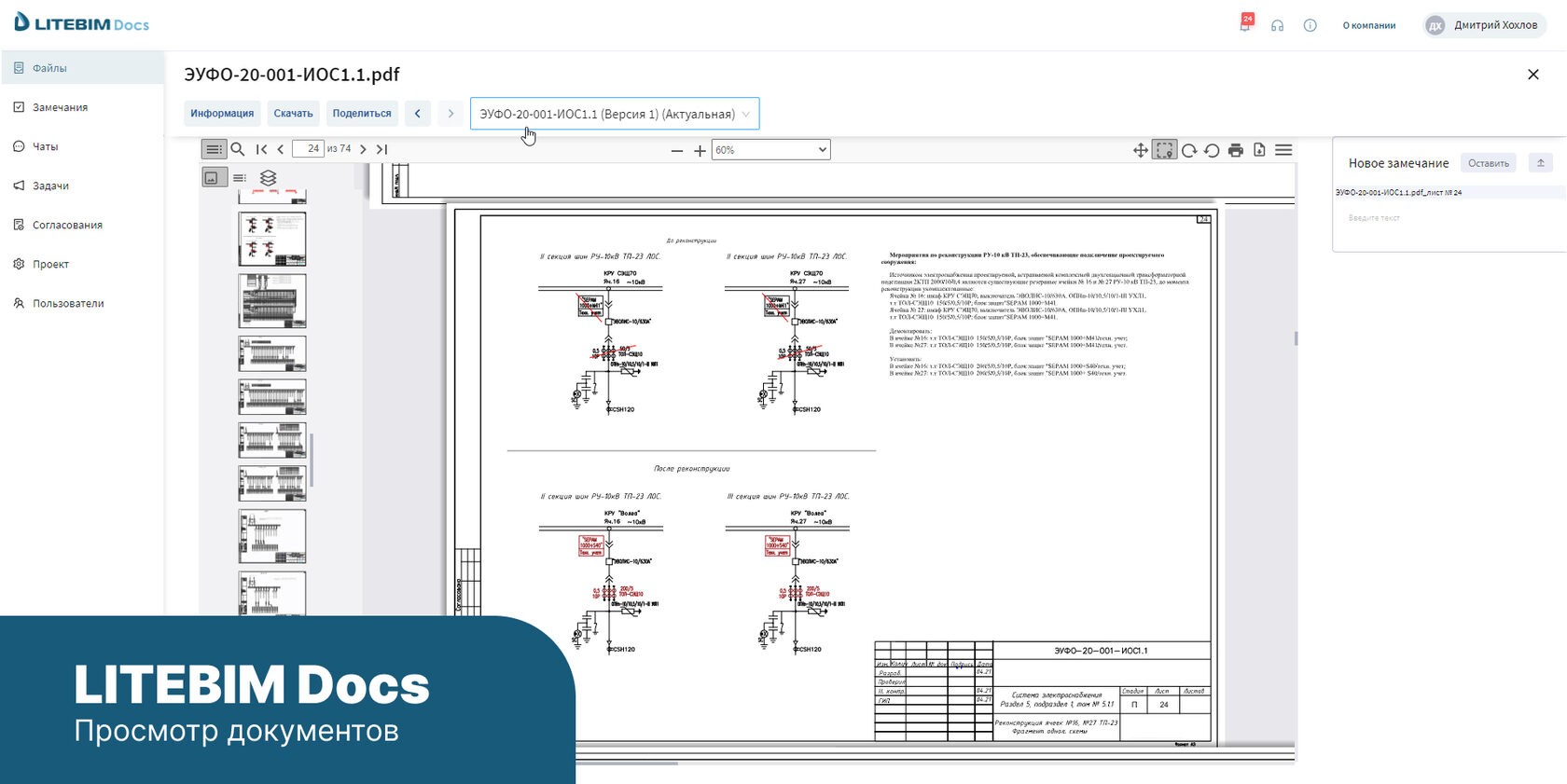Open the Проект section in sidebar
This screenshot has height=784, width=1567.
(82, 264)
